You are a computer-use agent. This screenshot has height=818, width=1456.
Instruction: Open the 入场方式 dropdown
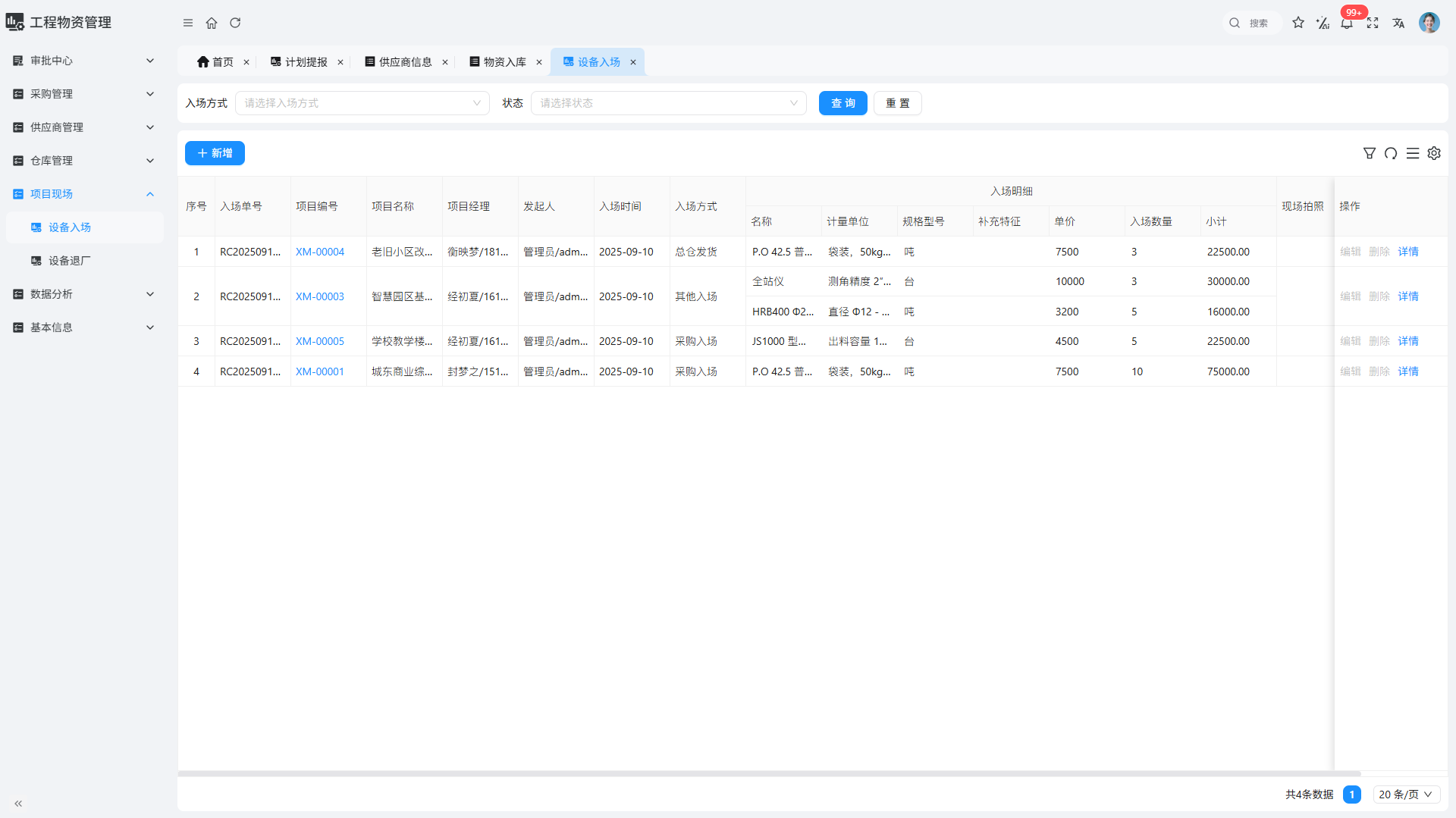[362, 103]
